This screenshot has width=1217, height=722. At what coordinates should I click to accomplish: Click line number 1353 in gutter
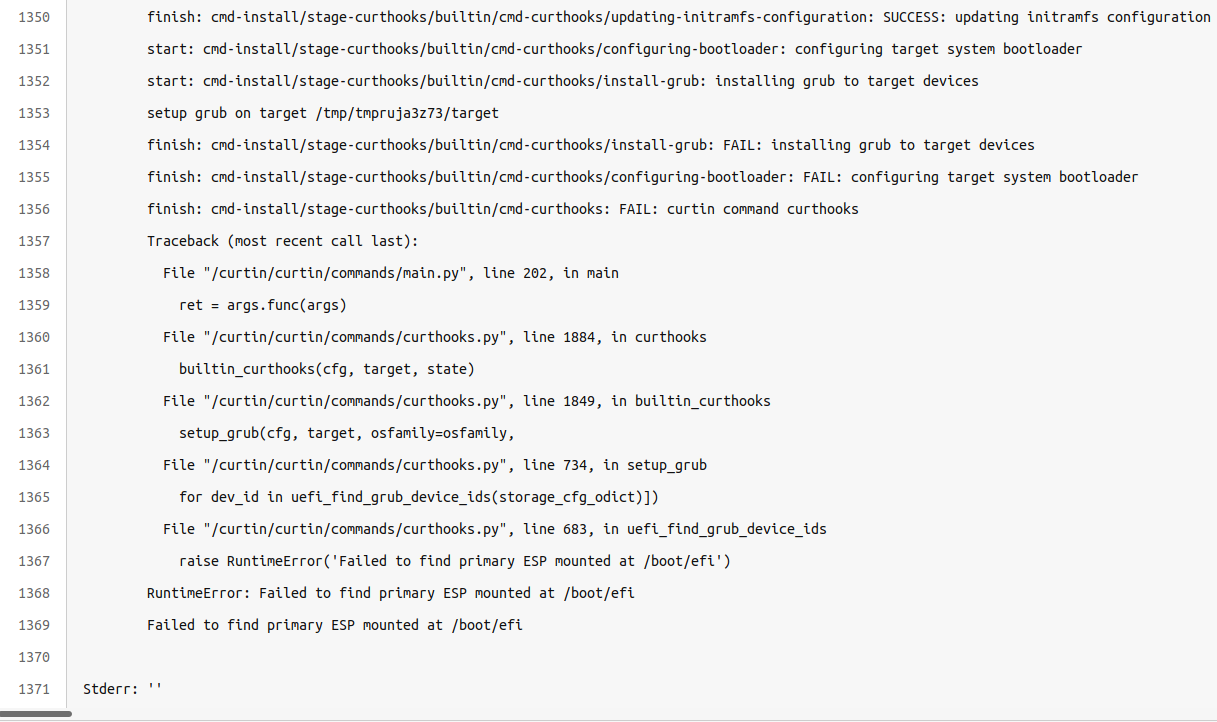click(34, 113)
